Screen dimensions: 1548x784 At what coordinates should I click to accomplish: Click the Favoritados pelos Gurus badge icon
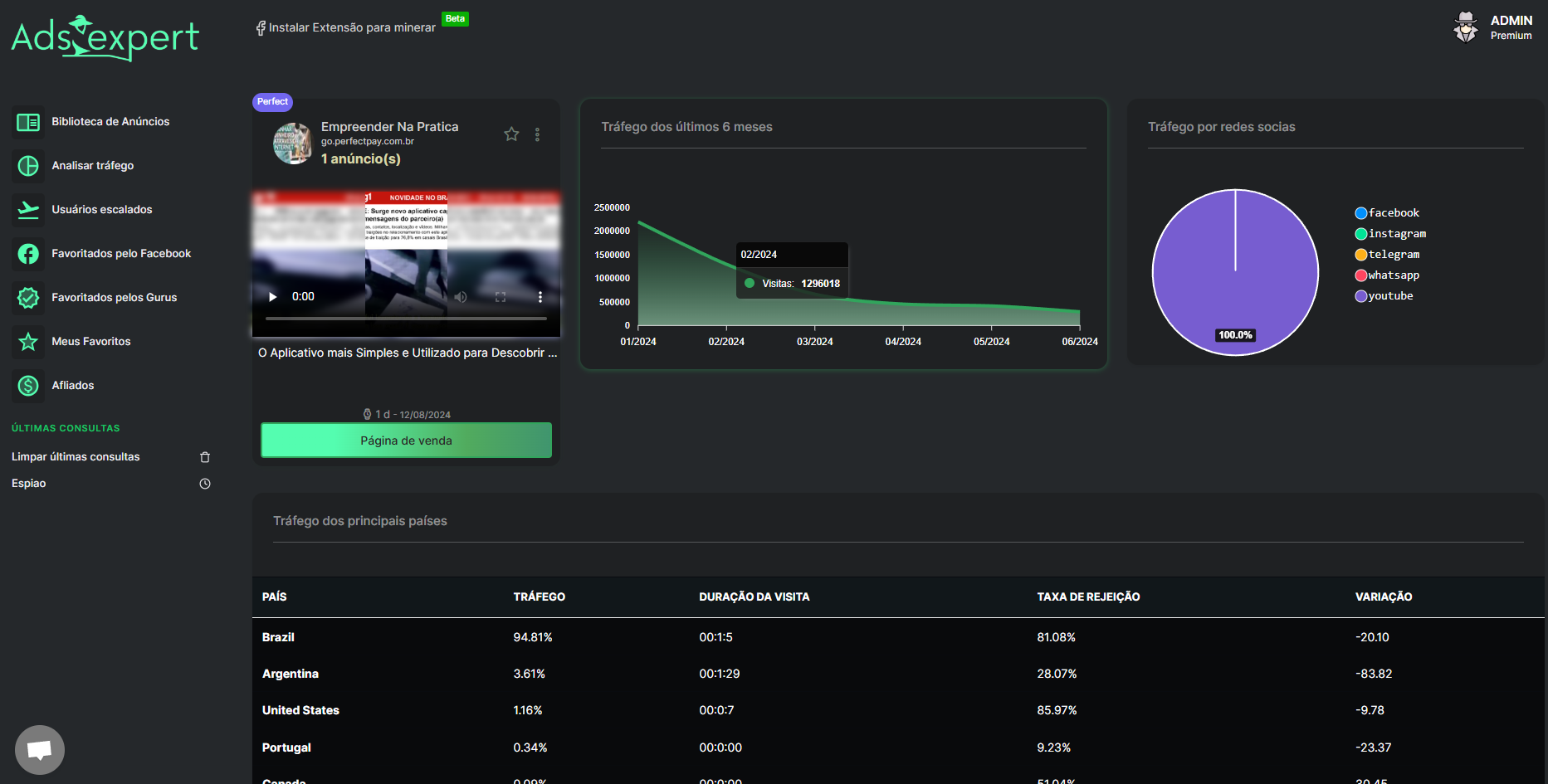[28, 298]
